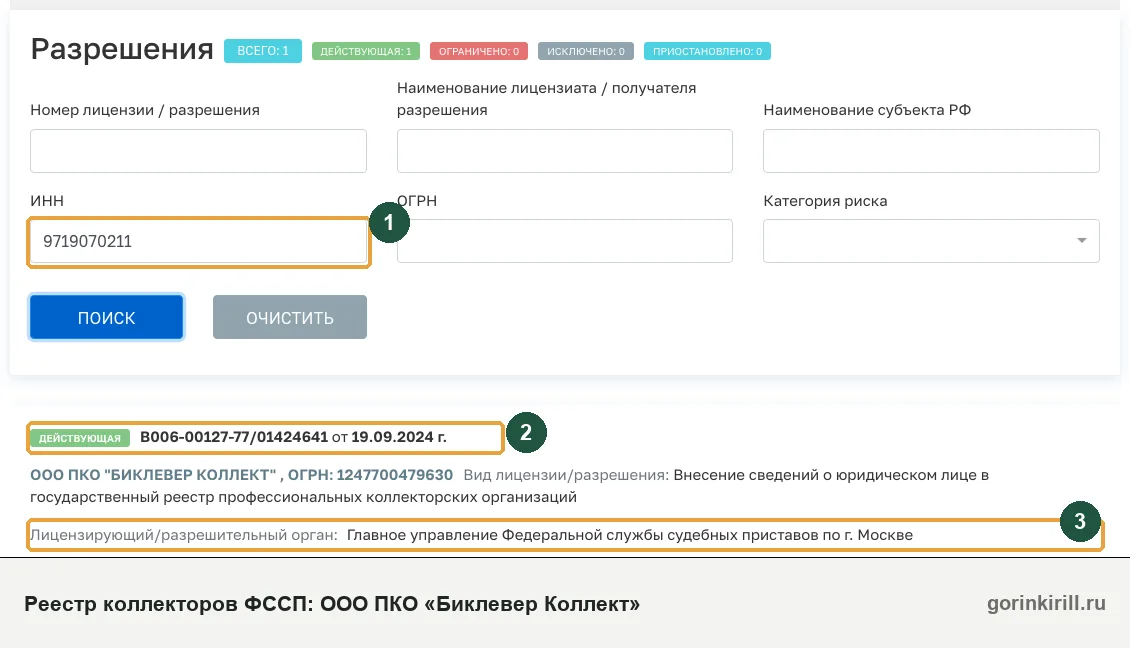This screenshot has width=1130, height=648.
Task: Click the Разрешения page heading
Action: [x=122, y=50]
